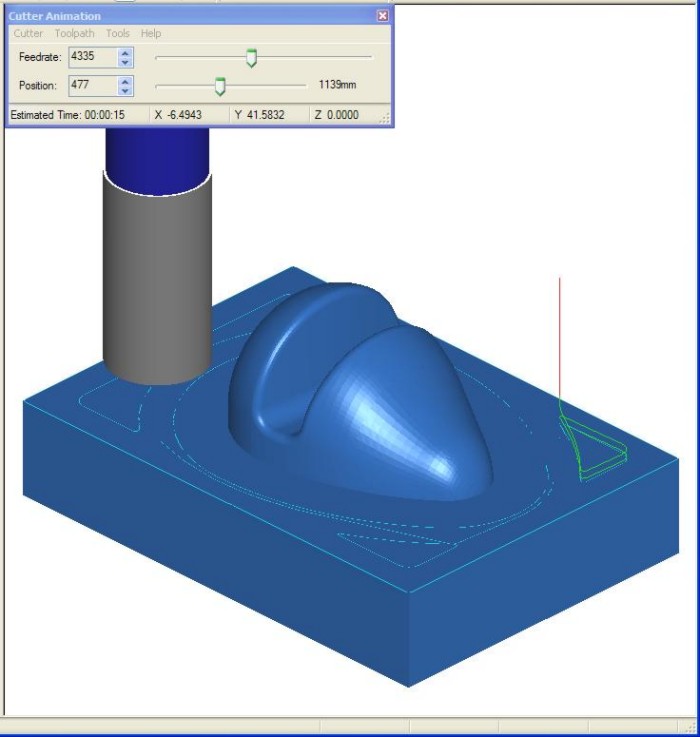Increase Position with up arrow
The width and height of the screenshot is (700, 737).
coord(125,81)
